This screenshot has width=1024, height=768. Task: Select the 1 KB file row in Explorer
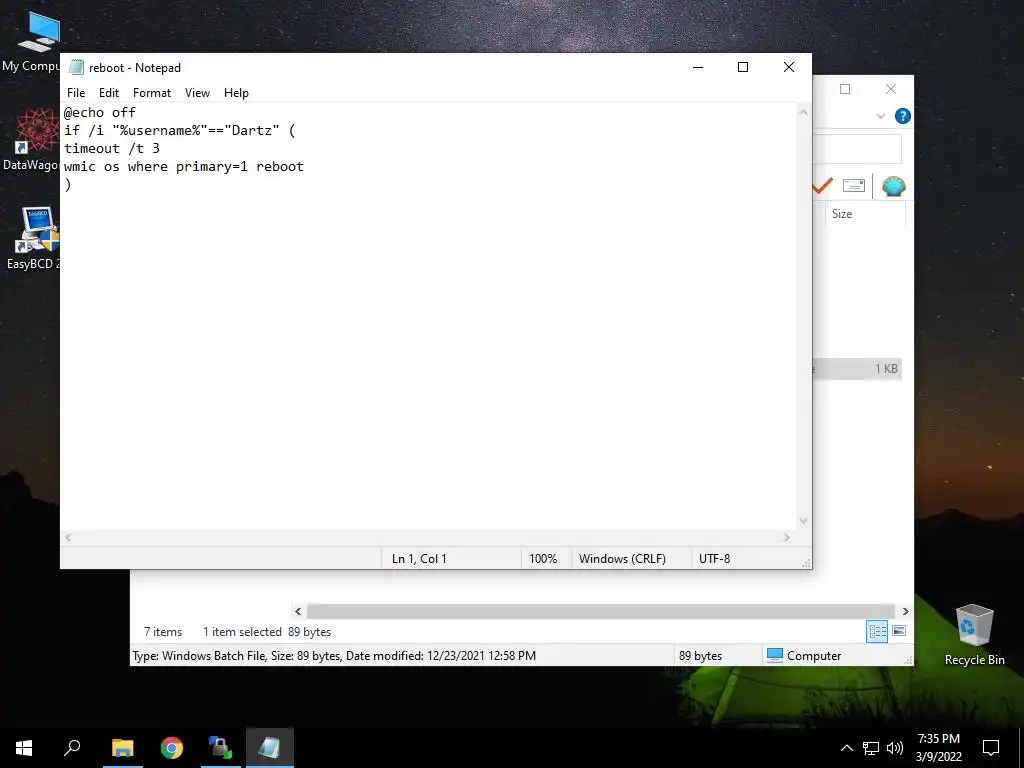(x=857, y=369)
